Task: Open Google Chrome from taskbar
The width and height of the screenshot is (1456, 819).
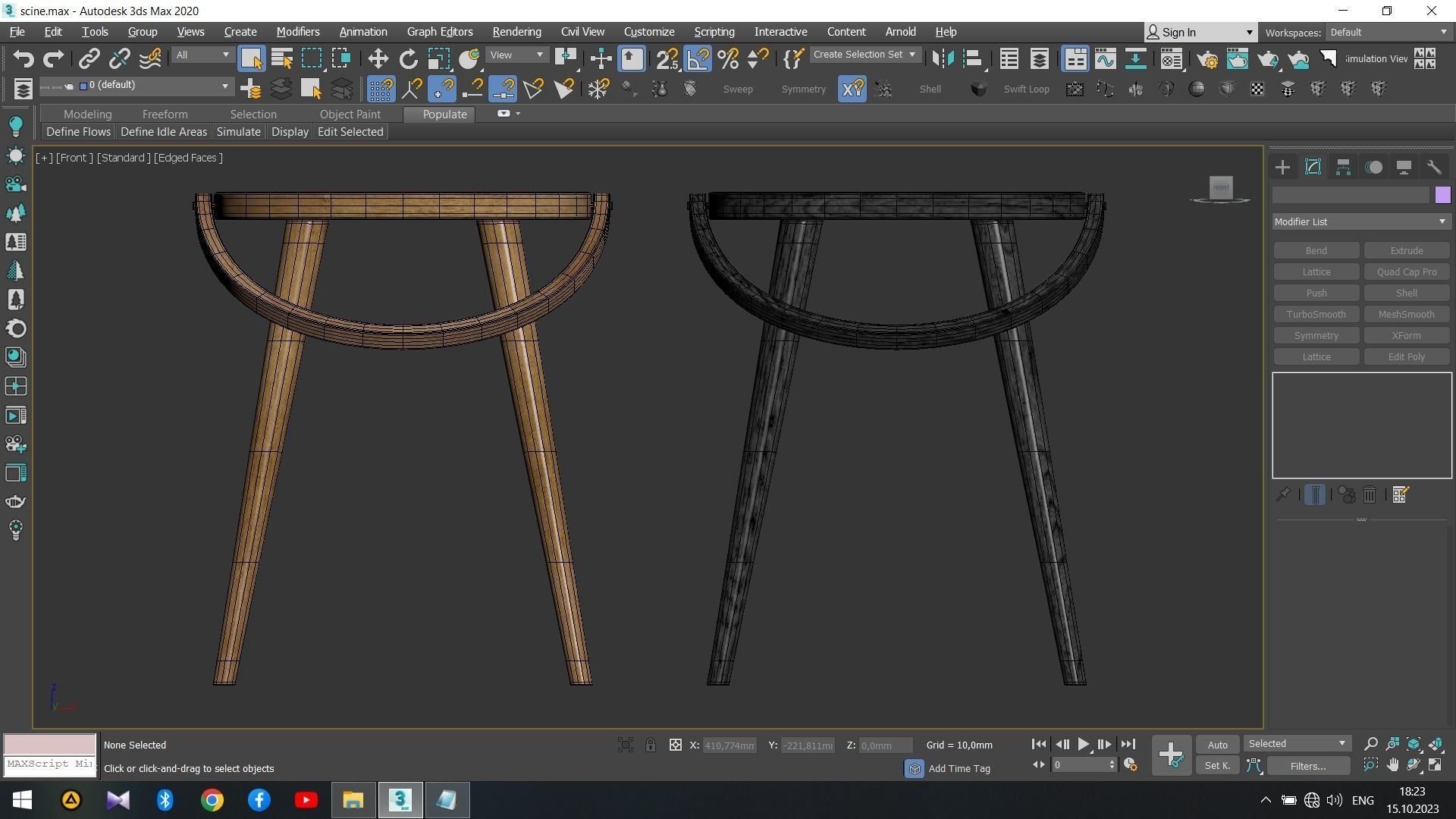Action: pyautogui.click(x=212, y=800)
